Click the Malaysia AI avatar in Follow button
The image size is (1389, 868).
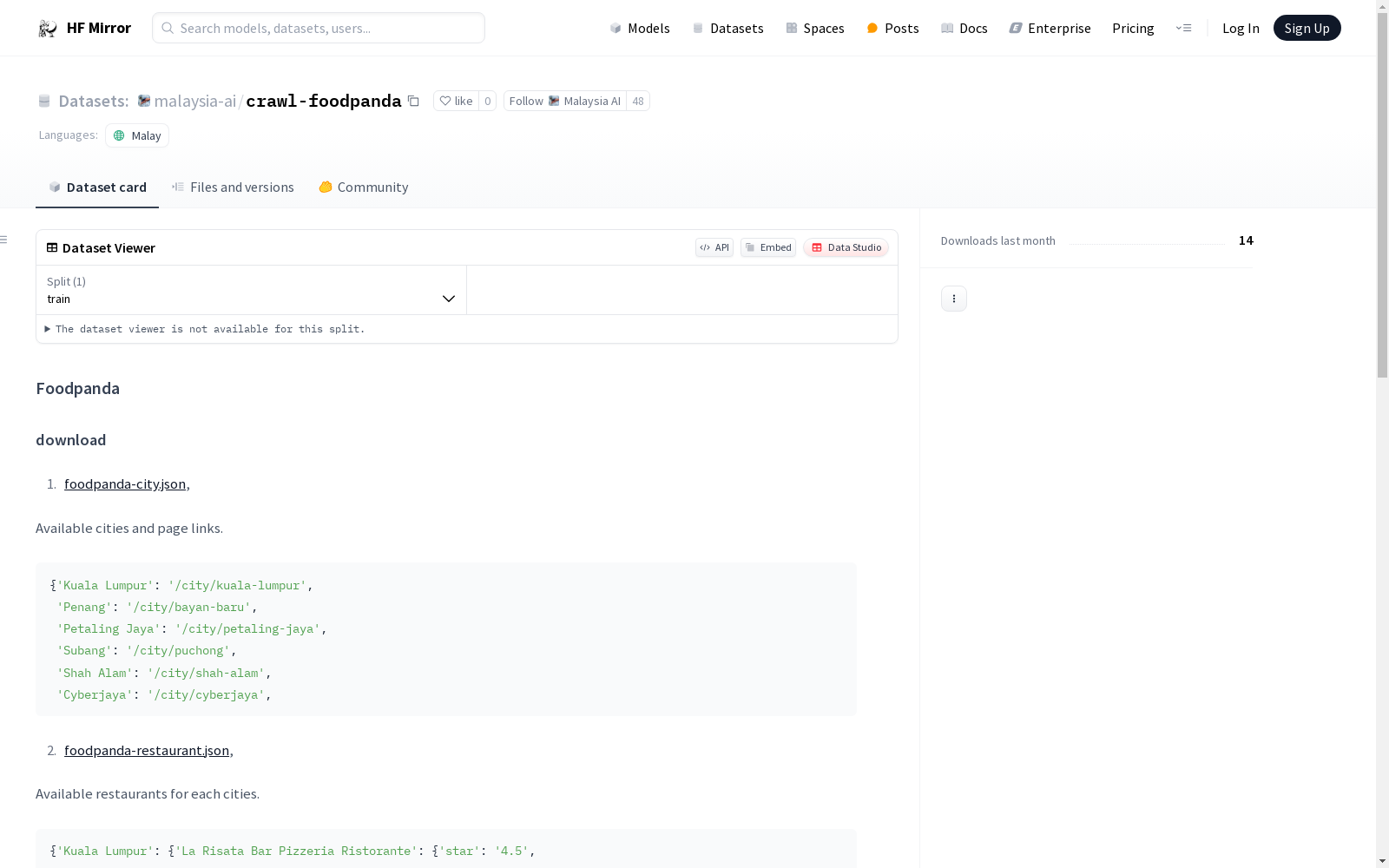[x=554, y=101]
